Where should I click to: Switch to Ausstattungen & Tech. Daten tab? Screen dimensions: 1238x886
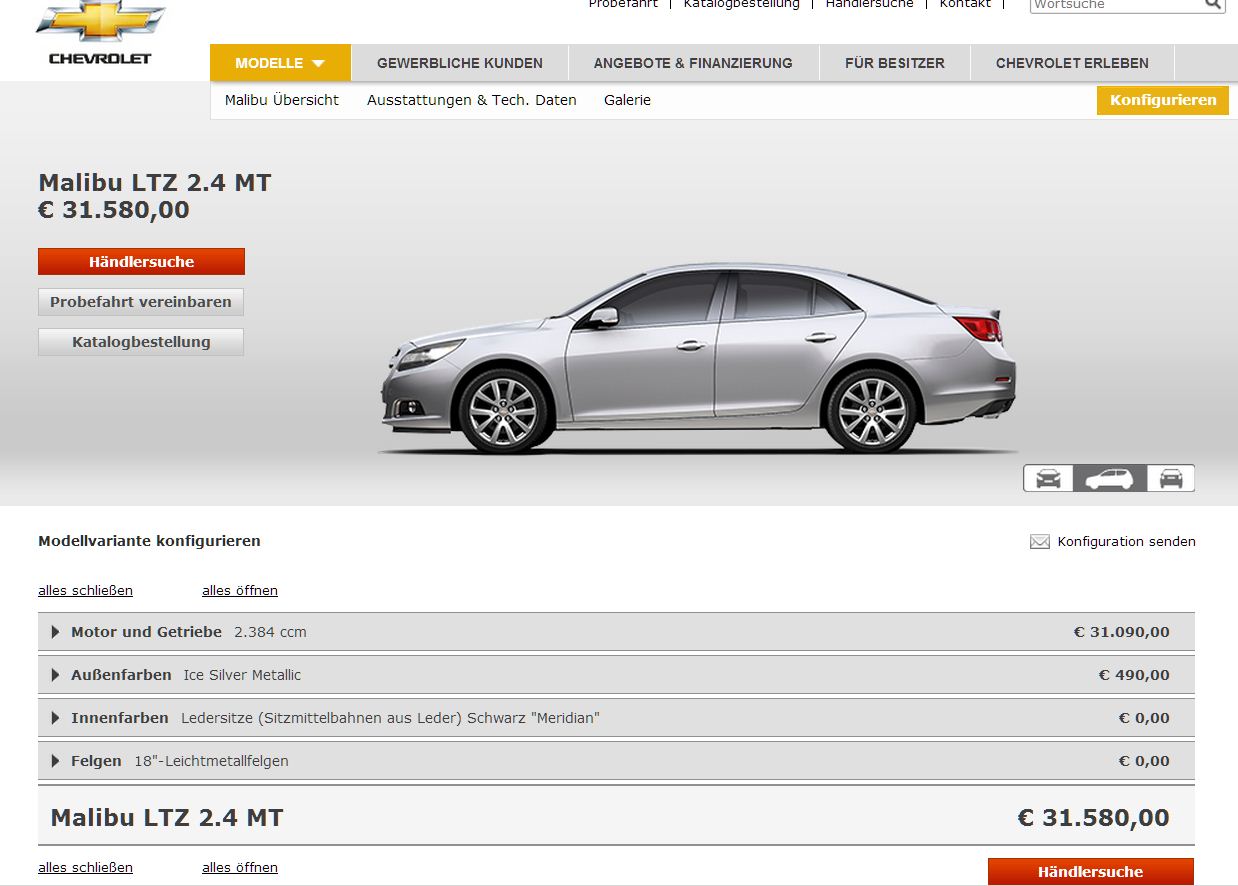(471, 100)
